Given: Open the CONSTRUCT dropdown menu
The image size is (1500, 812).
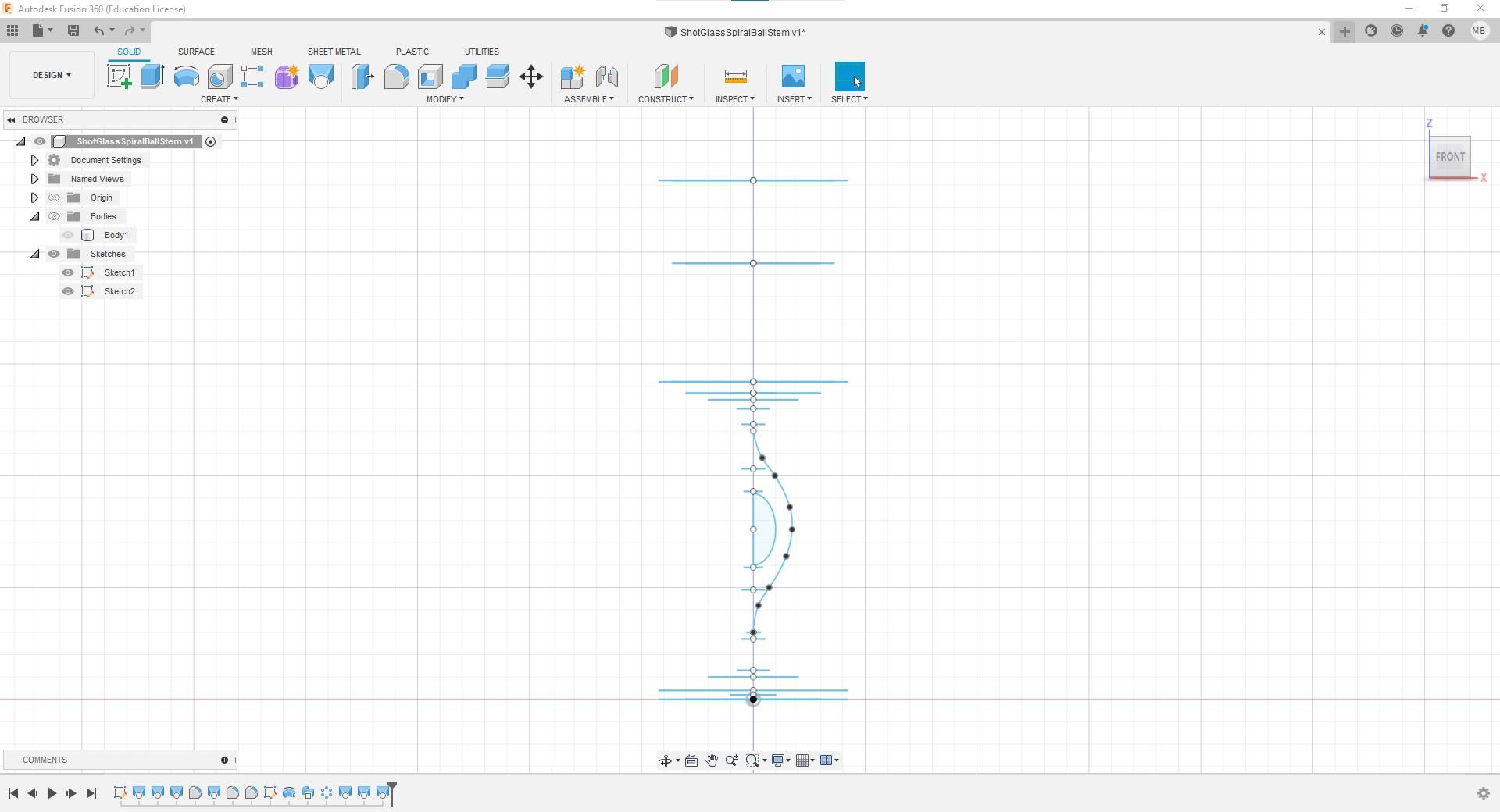Looking at the screenshot, I should pyautogui.click(x=666, y=99).
